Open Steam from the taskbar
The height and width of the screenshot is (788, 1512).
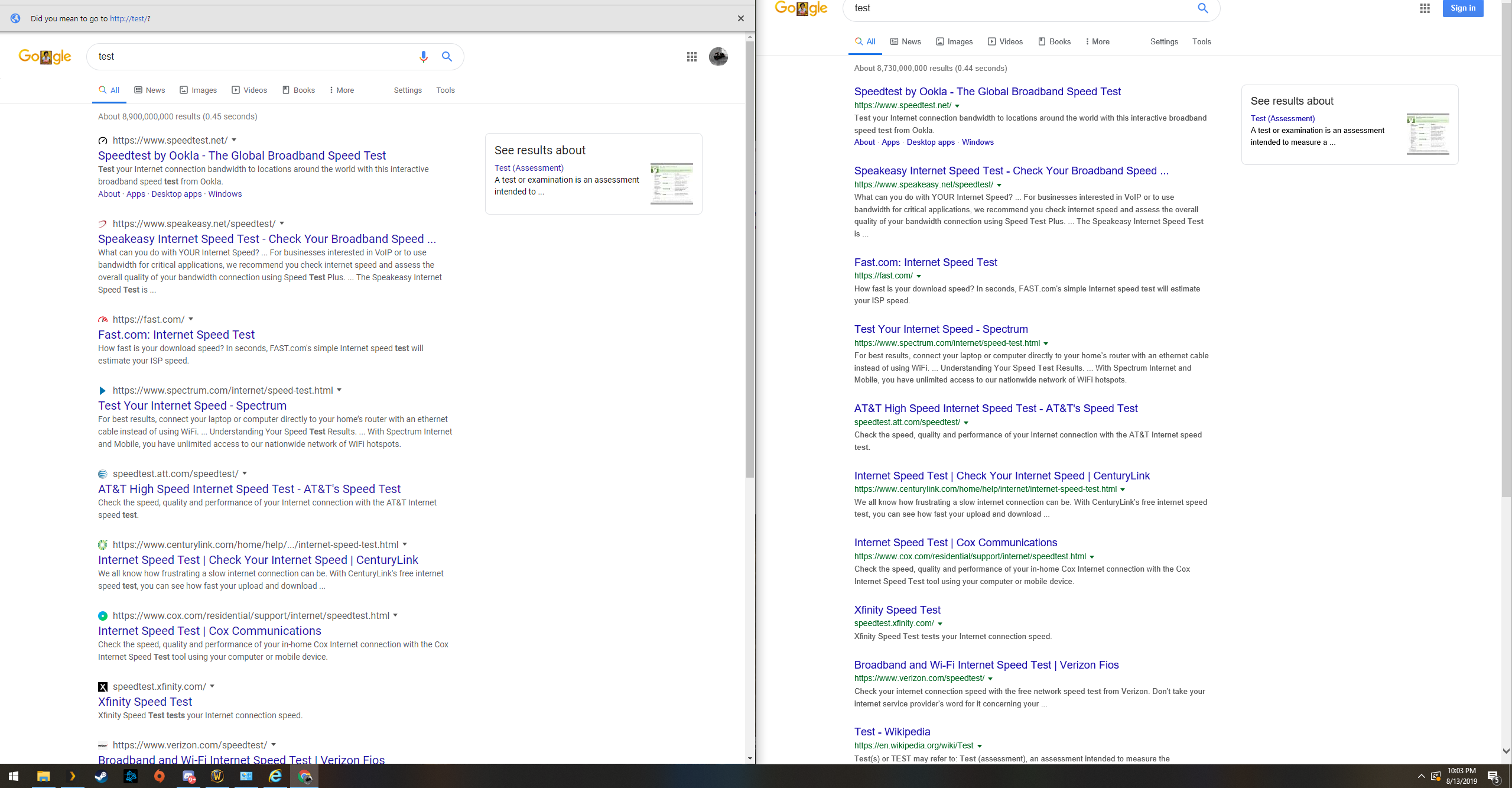click(101, 776)
